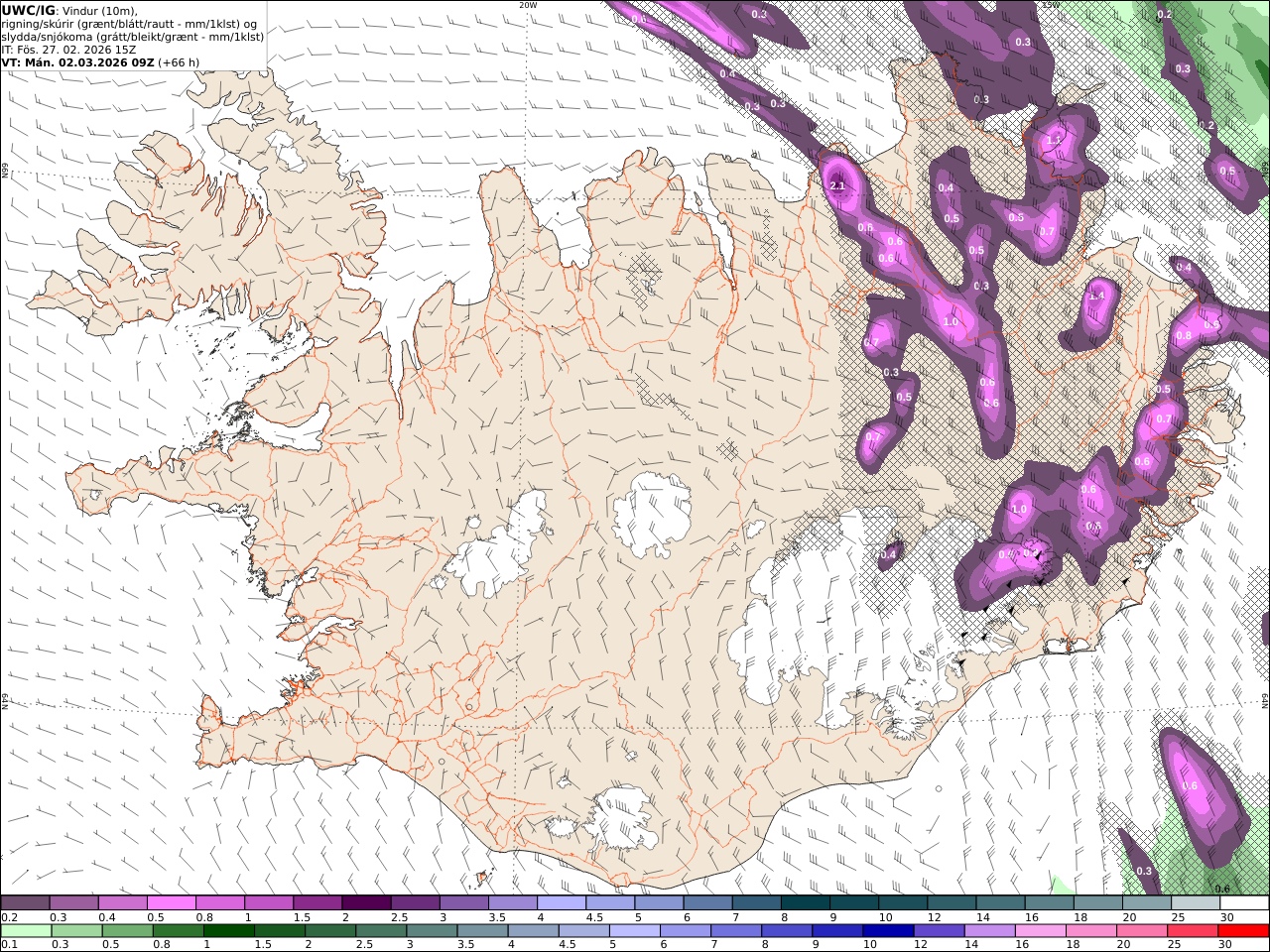1270x952 pixels.
Task: Pick the darkest green swatch at 1 in the bottom legend
Action: click(229, 931)
